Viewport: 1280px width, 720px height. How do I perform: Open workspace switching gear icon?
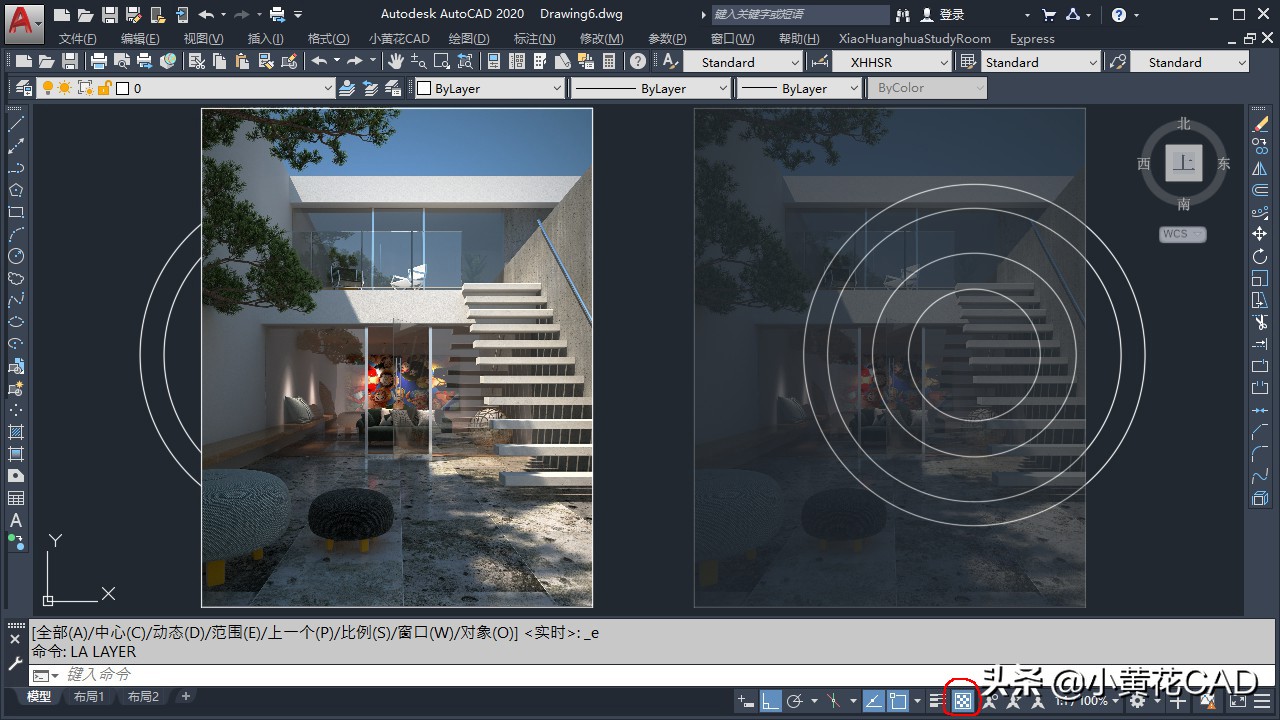[1137, 701]
